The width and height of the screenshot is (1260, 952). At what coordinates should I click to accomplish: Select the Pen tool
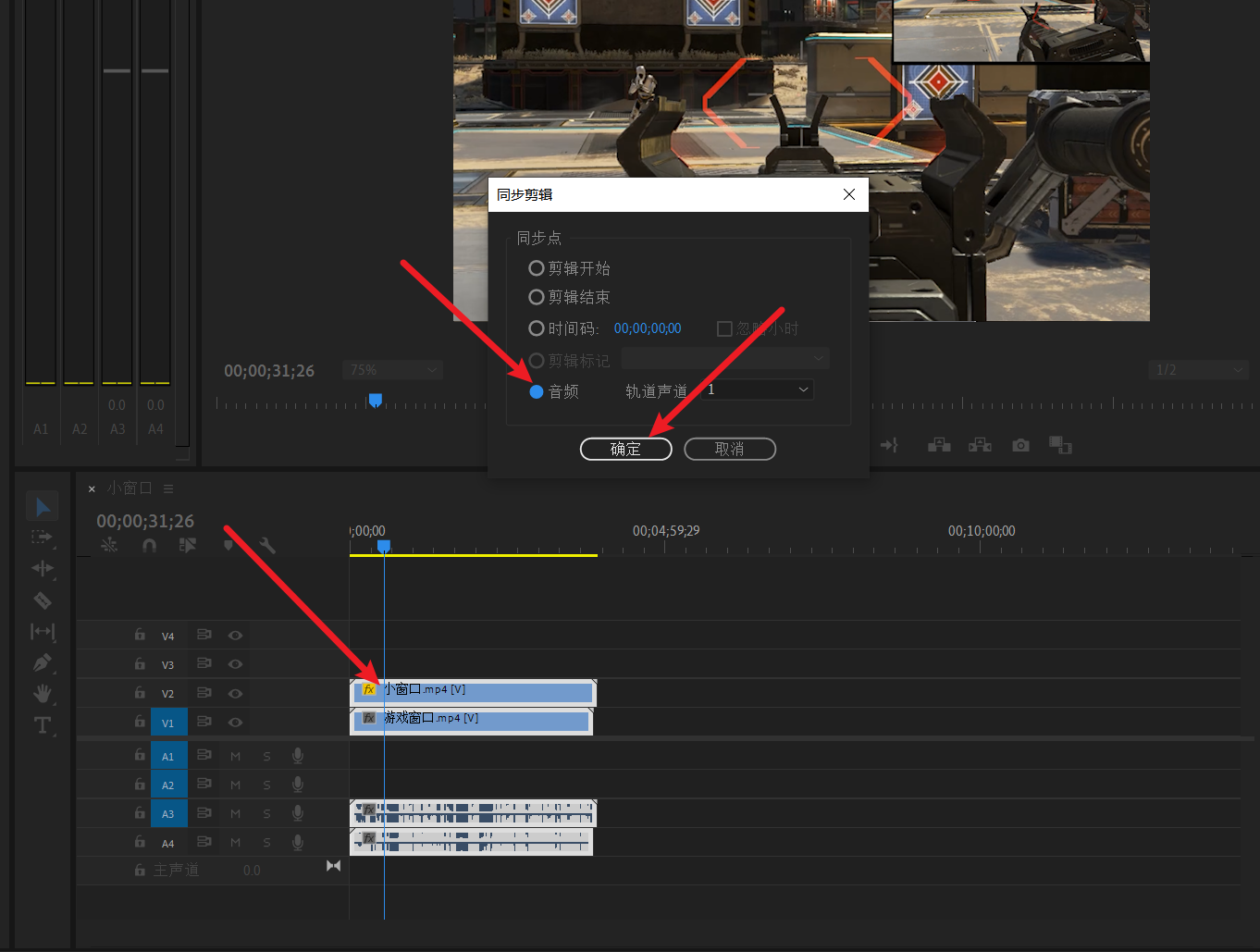coord(43,662)
